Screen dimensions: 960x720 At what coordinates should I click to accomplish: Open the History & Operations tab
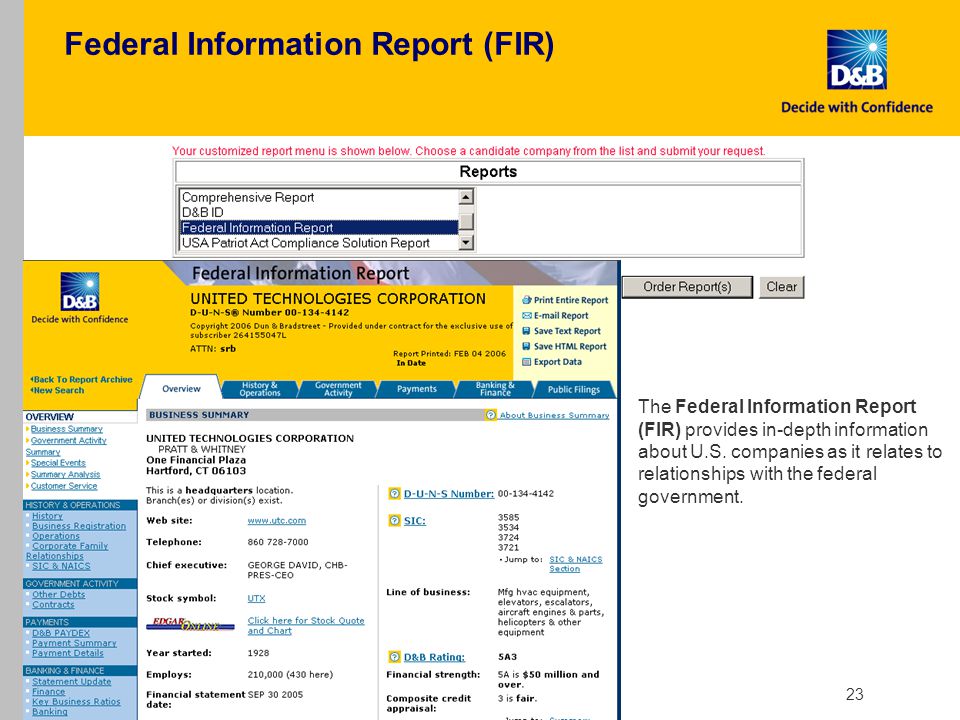pos(260,389)
